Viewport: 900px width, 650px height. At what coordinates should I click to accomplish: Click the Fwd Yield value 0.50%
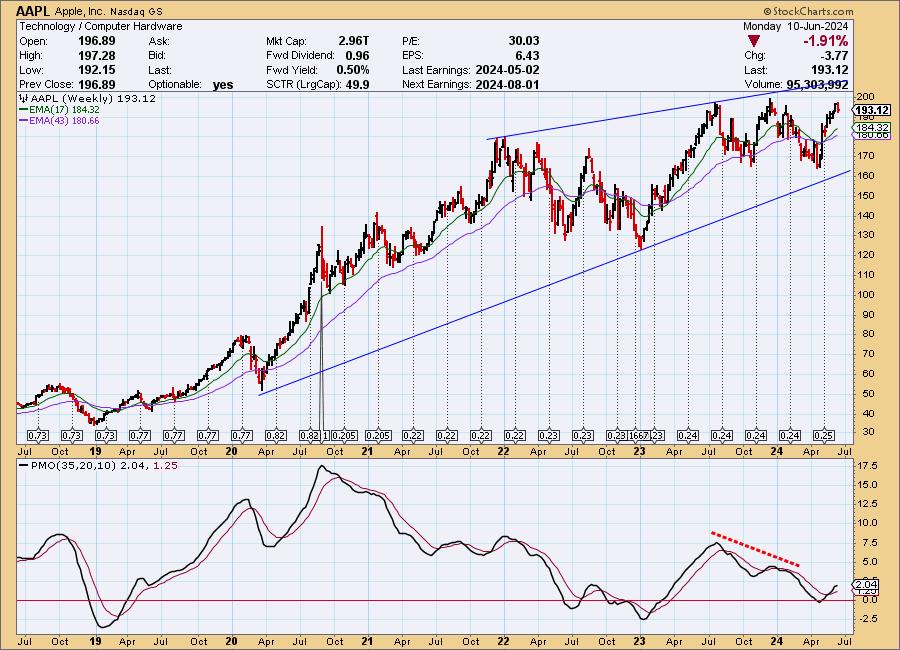353,70
